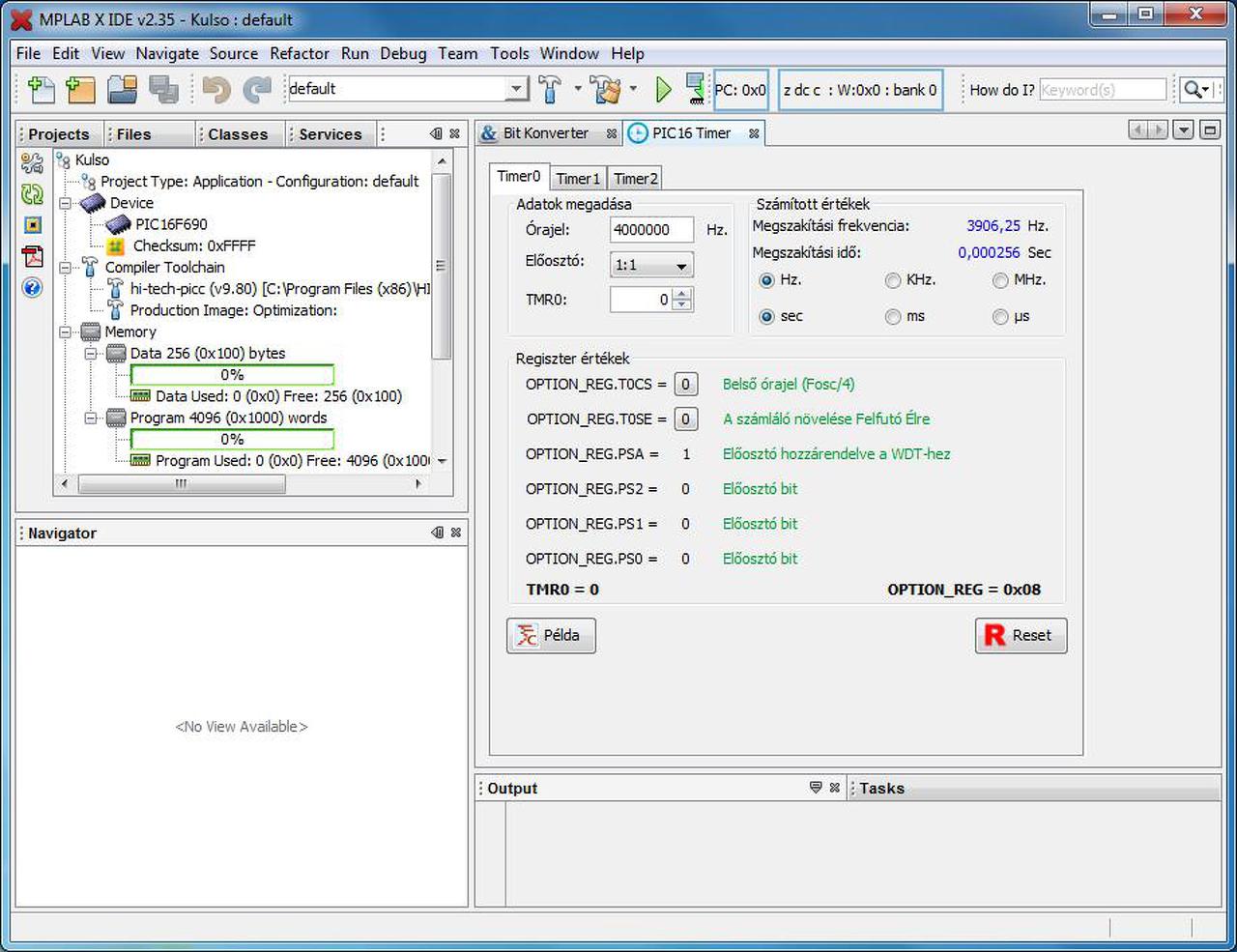
Task: Close the Output panel
Action: [x=835, y=788]
